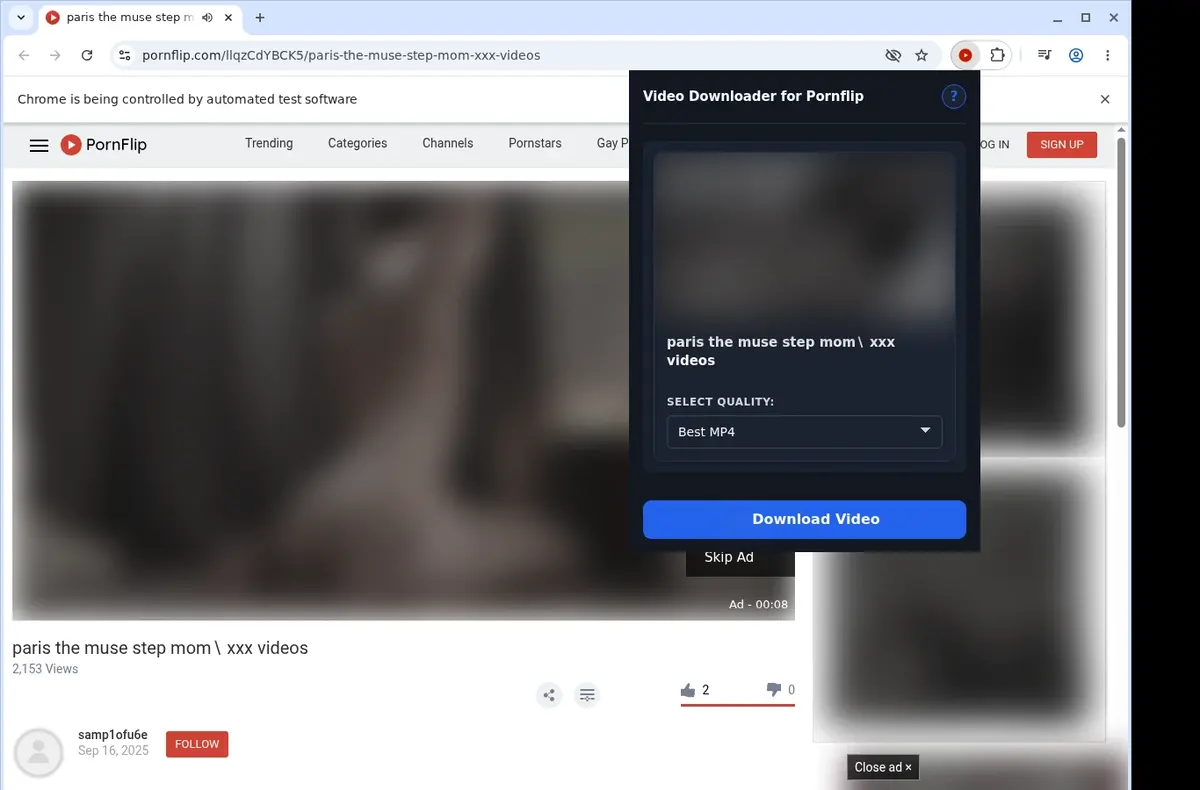Open the Channels menu item
The image size is (1200, 790).
point(448,143)
